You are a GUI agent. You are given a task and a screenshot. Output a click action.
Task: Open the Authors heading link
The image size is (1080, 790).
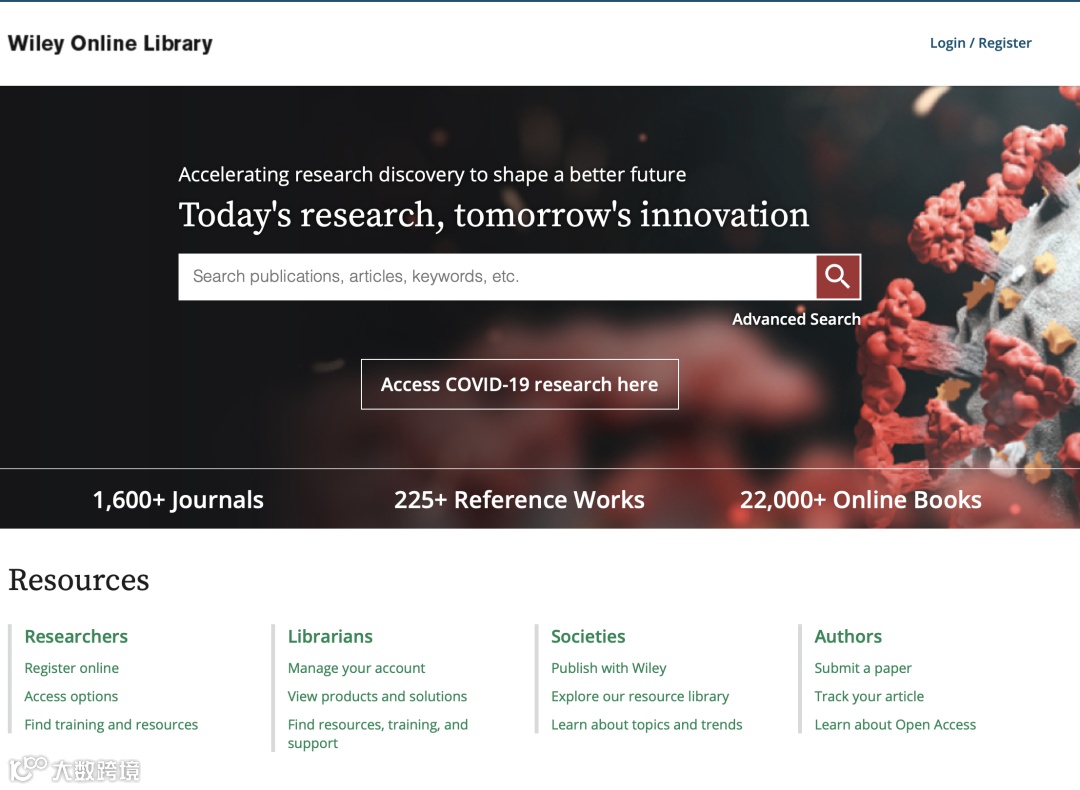click(848, 636)
